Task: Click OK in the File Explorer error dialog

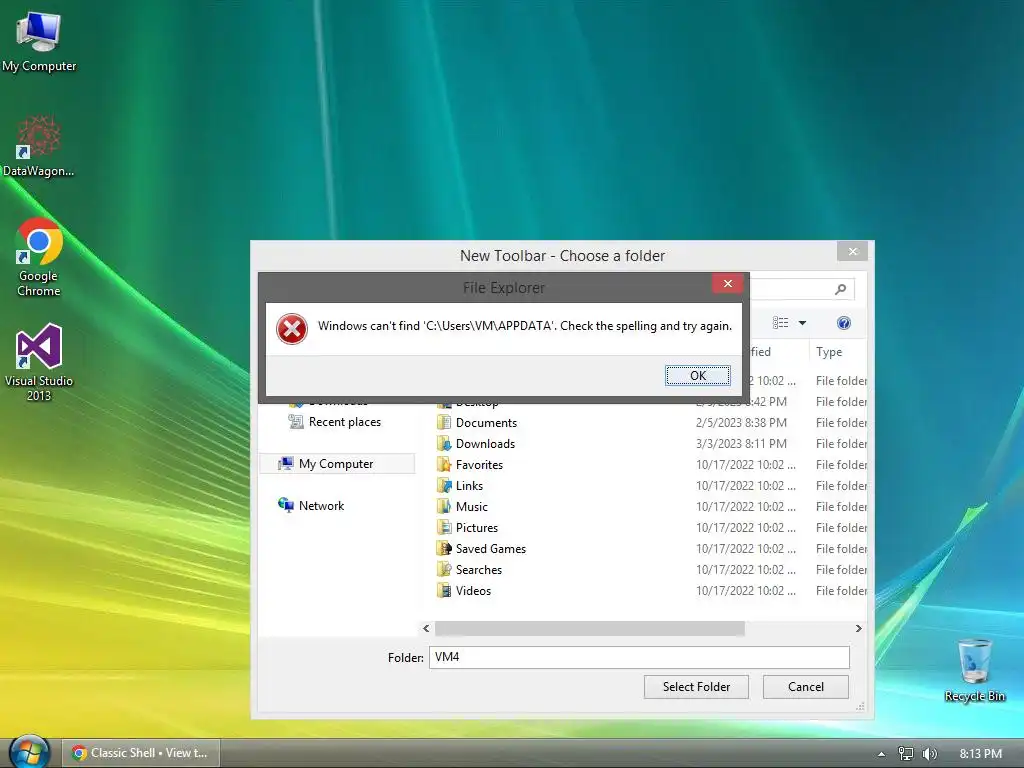Action: tap(697, 376)
